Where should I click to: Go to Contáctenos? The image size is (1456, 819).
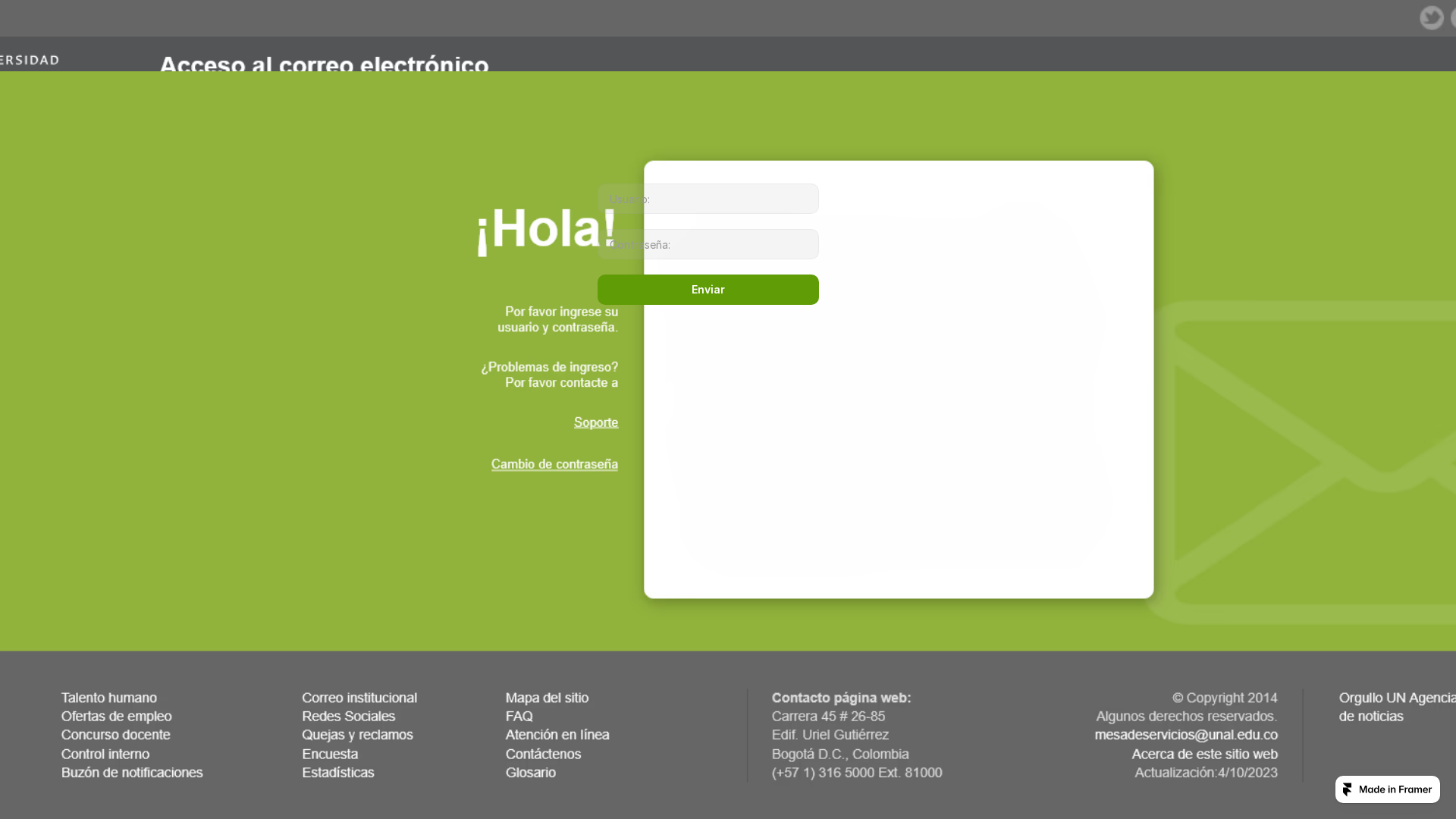coord(543,754)
